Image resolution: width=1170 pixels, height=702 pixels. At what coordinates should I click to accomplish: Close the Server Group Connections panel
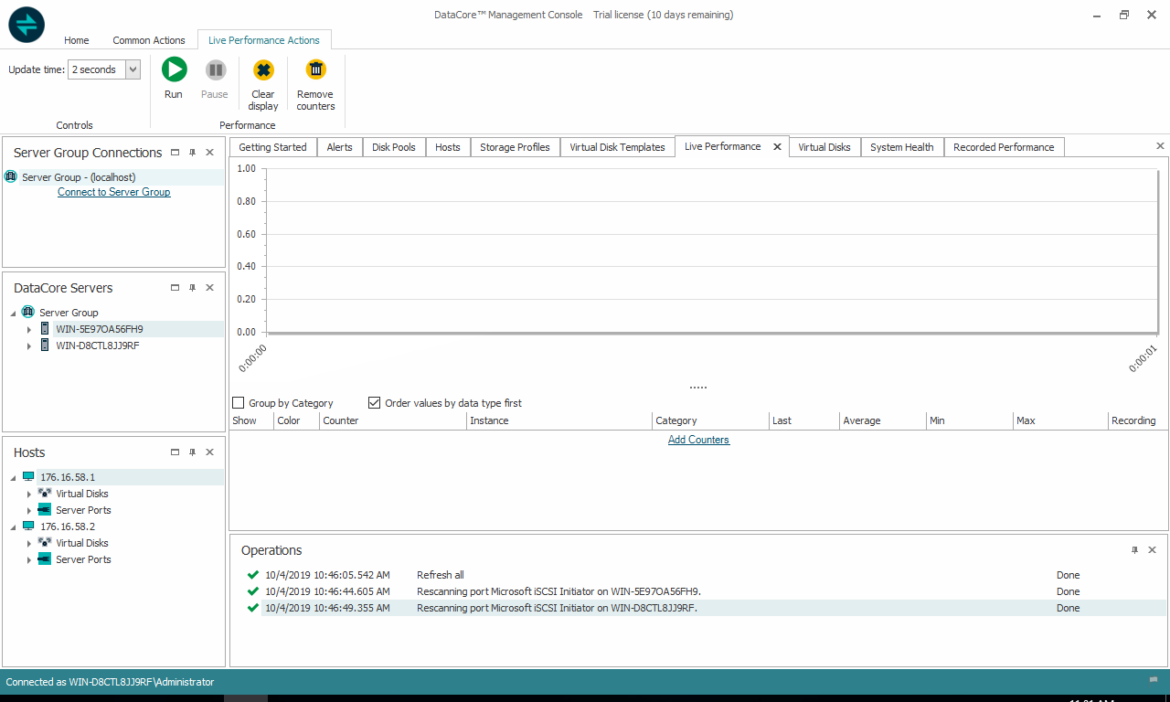210,152
